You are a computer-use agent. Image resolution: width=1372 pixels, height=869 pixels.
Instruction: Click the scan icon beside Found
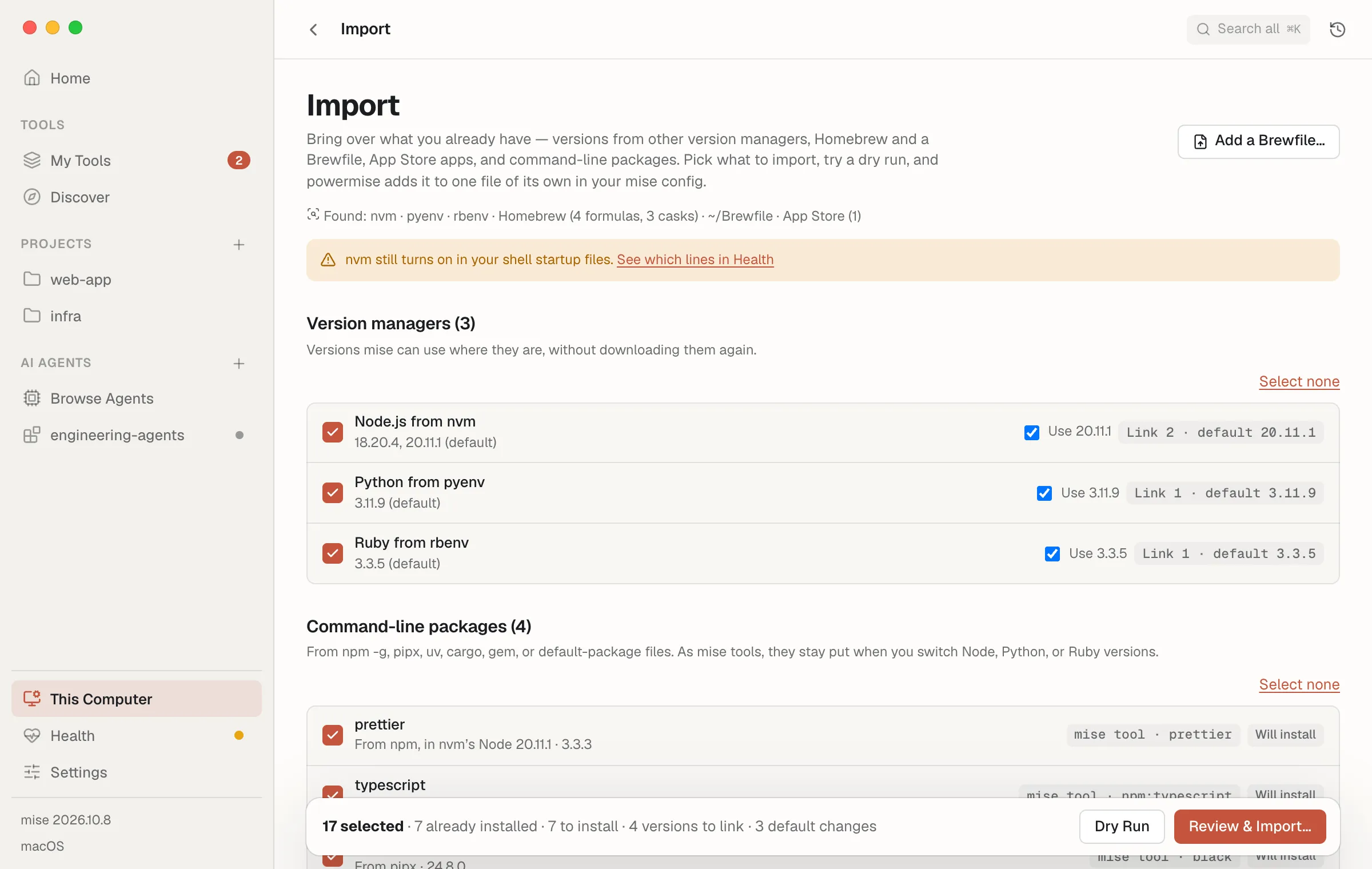313,214
